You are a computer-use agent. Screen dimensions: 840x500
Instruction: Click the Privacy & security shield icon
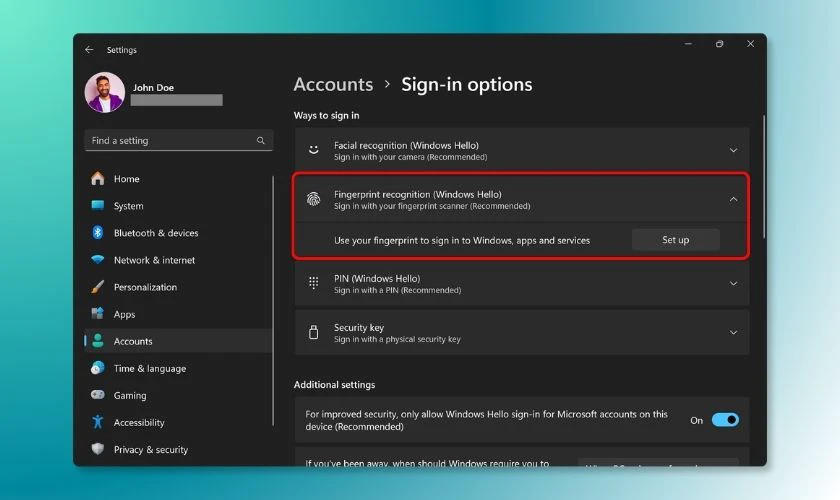[x=98, y=449]
